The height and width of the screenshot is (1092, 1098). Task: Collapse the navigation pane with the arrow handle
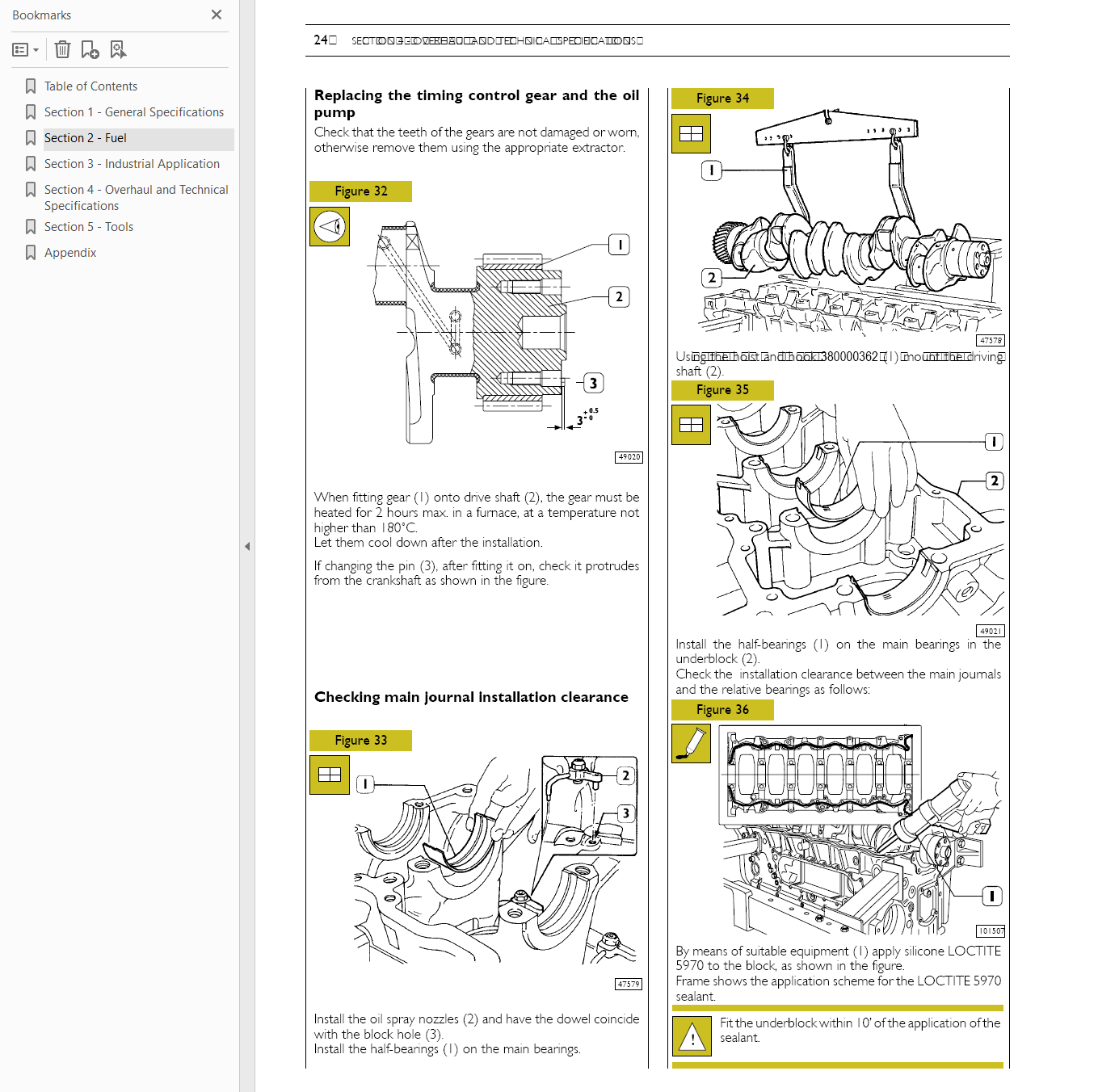[247, 547]
